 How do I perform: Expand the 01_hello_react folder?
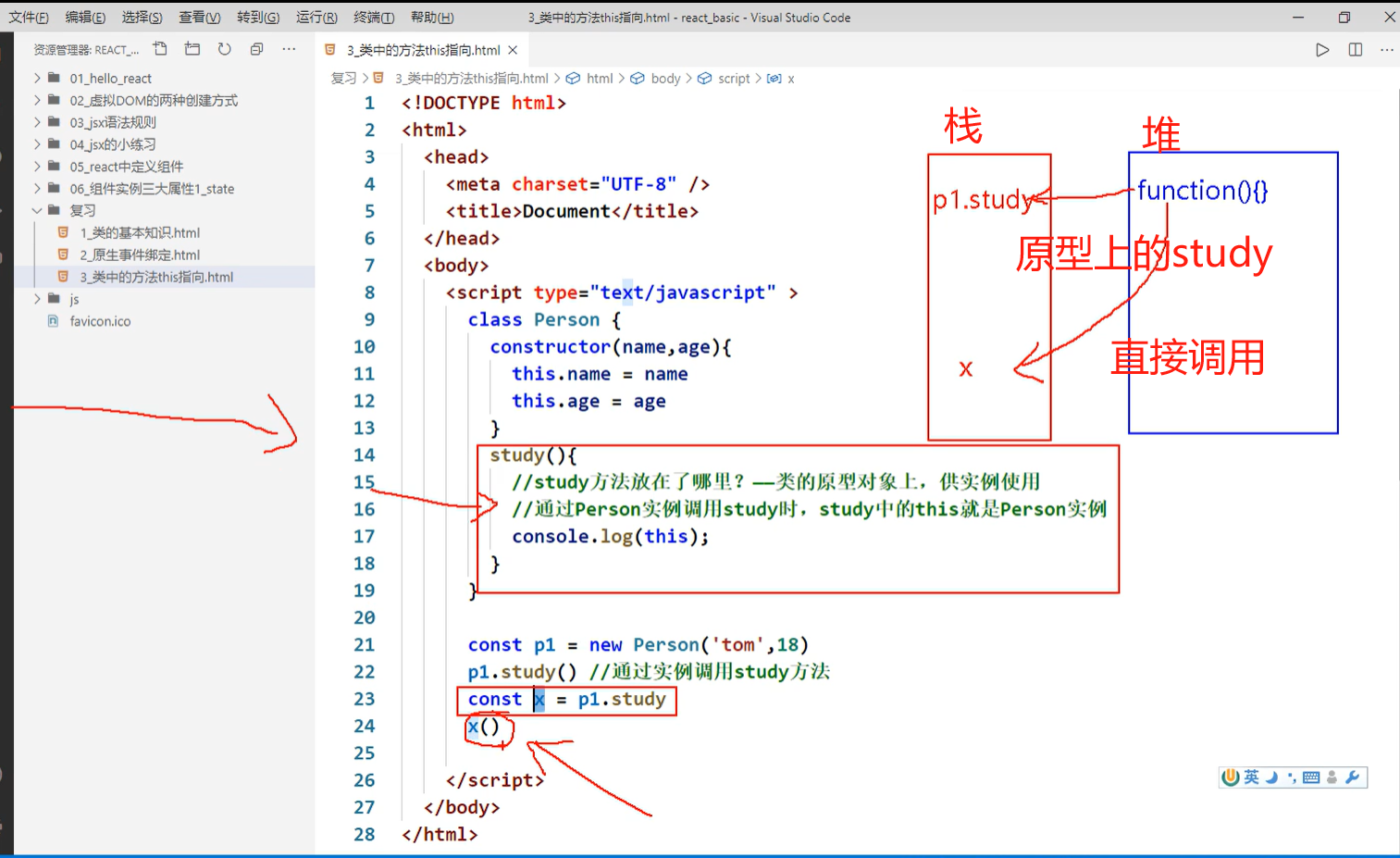(x=111, y=78)
